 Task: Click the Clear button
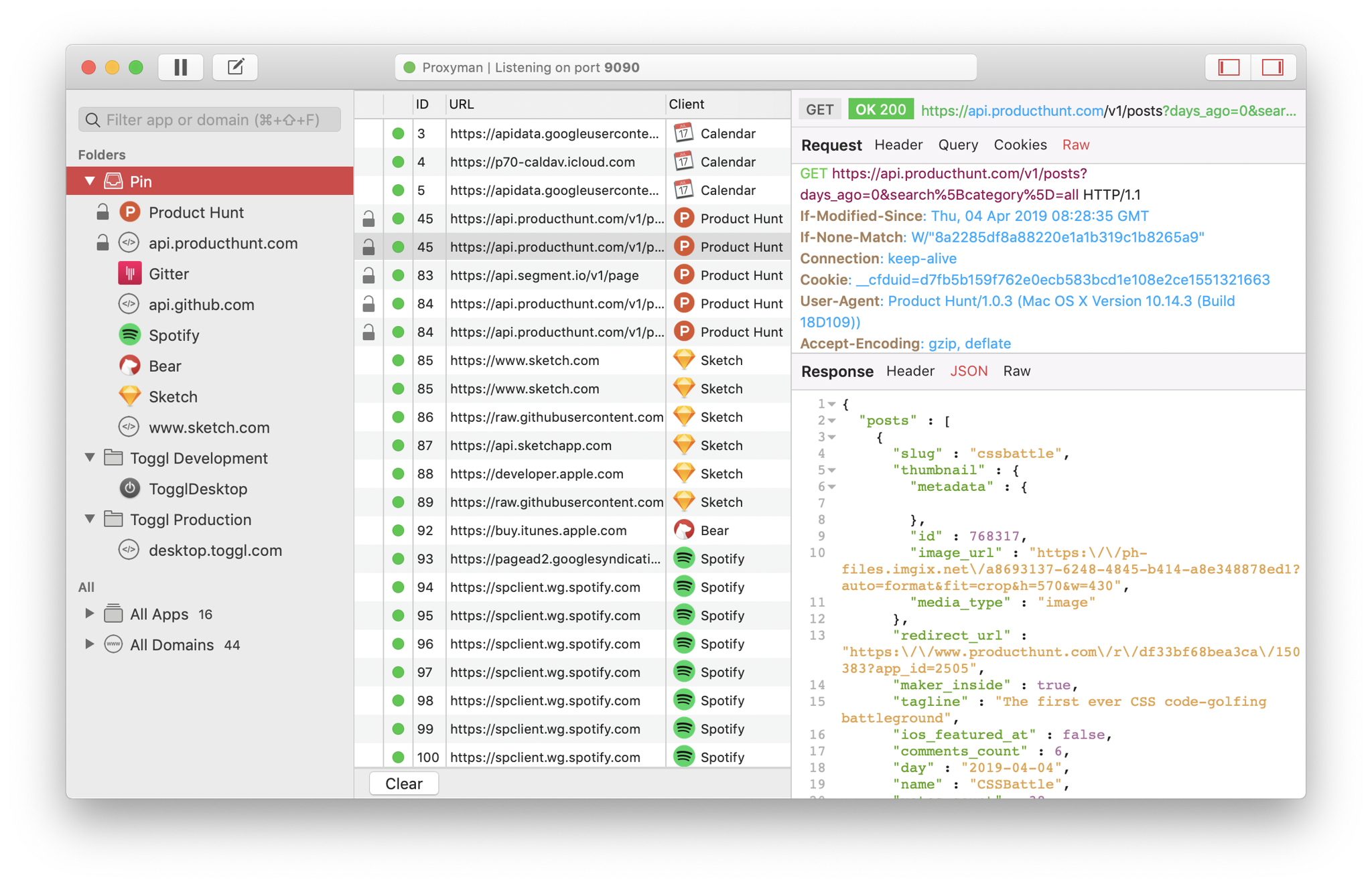404,784
